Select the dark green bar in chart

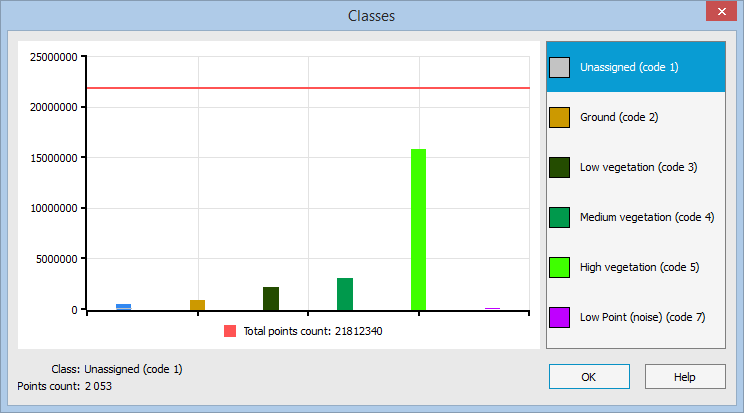point(271,298)
